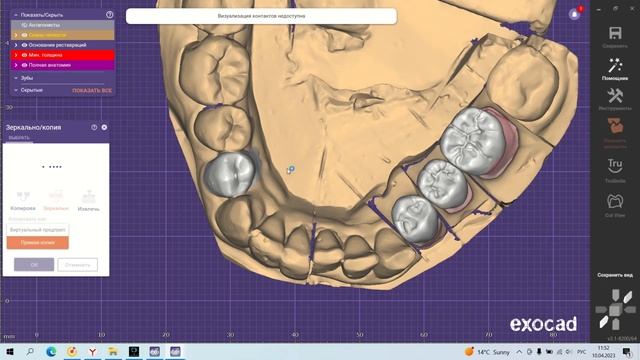Screen dimensions: 640x360
Task: Click the top arrow of the view cube
Action: click(616, 295)
